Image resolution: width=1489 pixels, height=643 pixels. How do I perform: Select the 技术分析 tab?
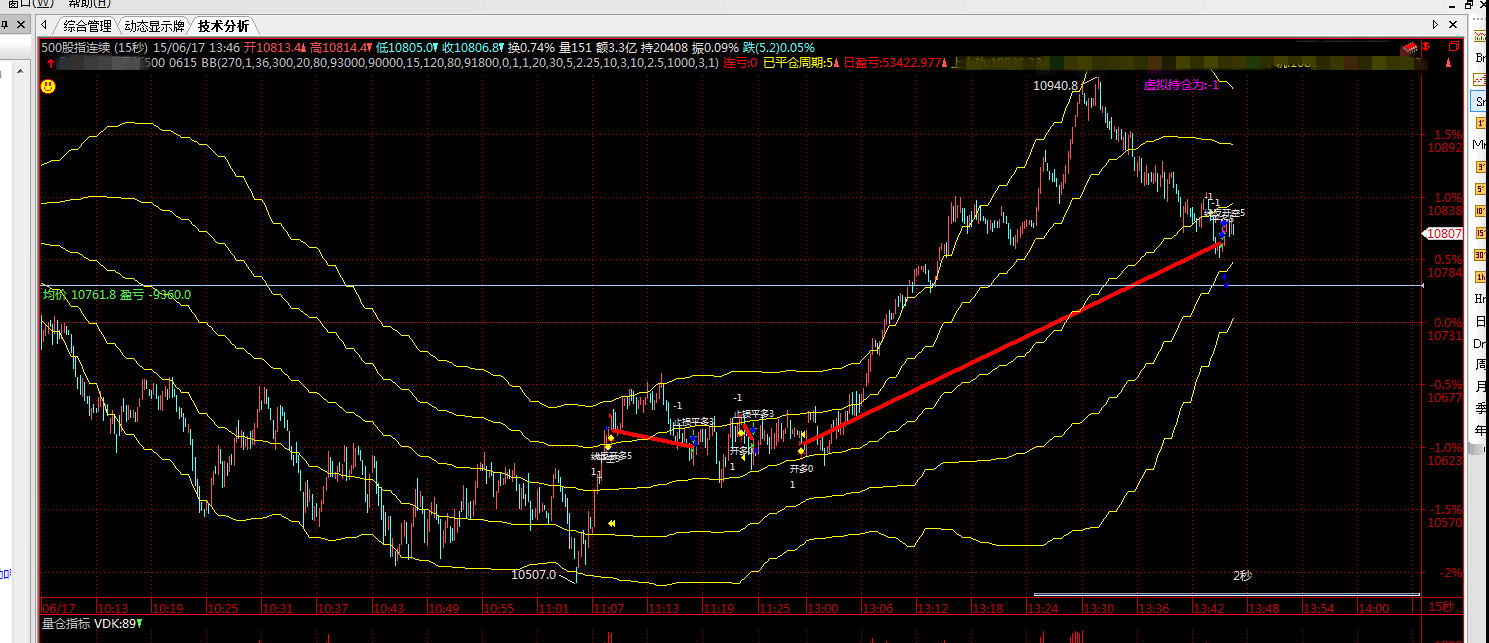pos(223,26)
